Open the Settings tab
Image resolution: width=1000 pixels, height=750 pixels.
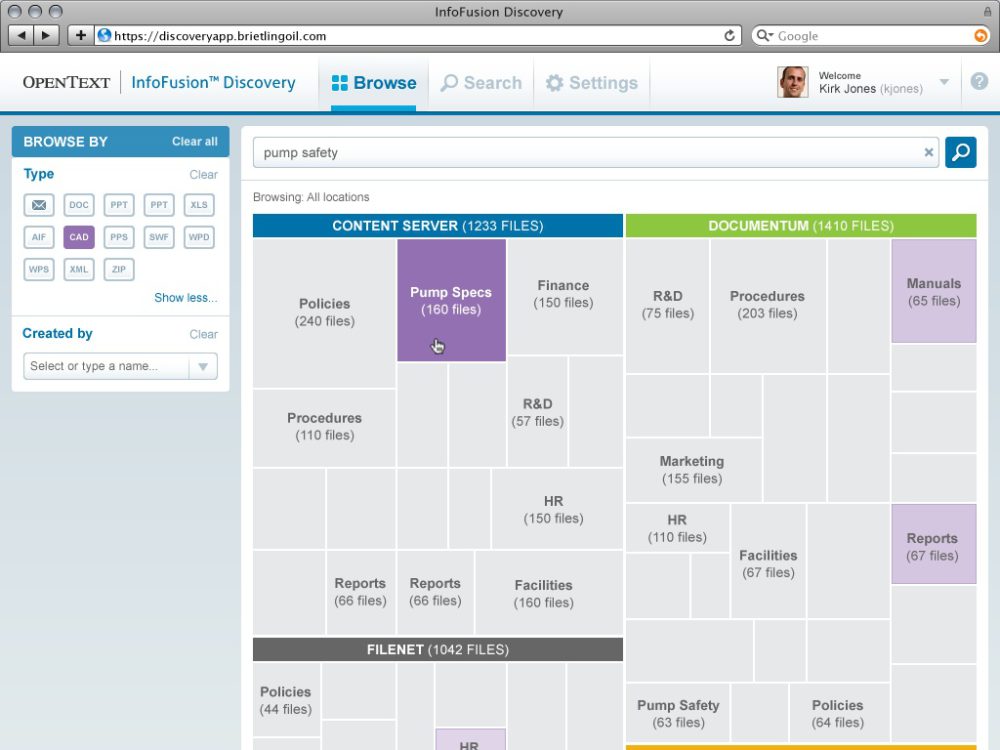[x=592, y=83]
